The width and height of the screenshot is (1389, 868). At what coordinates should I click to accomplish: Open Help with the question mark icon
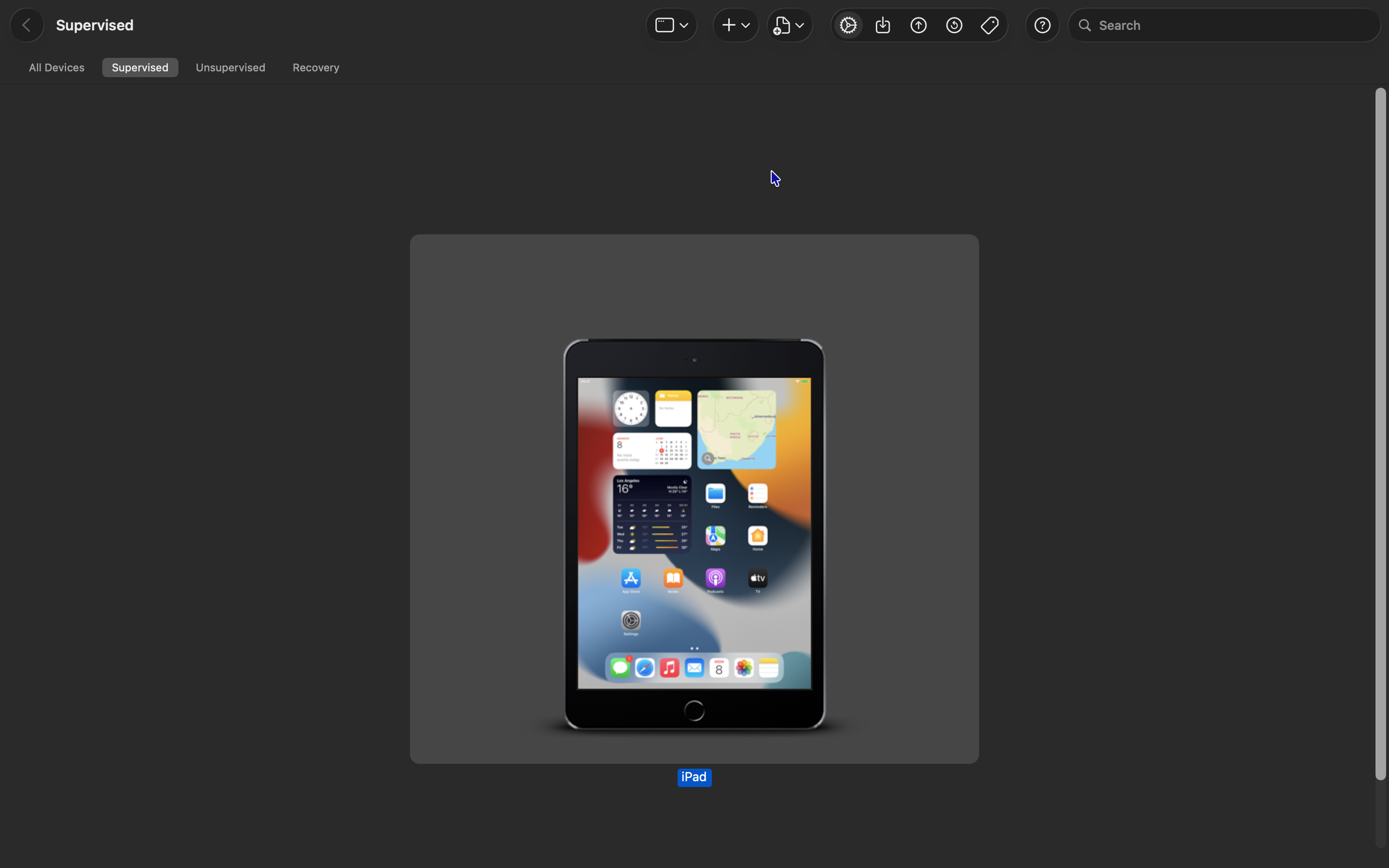point(1042,25)
